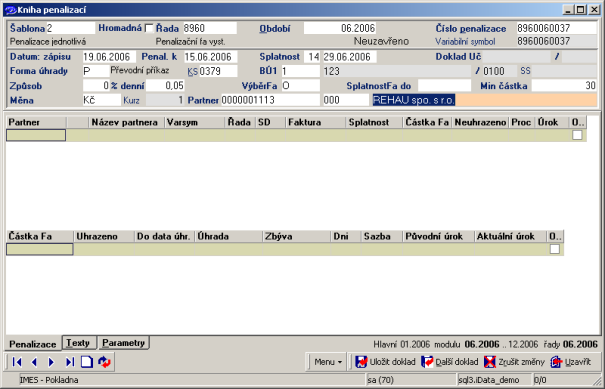Image resolution: width=605 pixels, height=389 pixels.
Task: Tick the checkbox in the lower grid row
Action: click(x=554, y=249)
